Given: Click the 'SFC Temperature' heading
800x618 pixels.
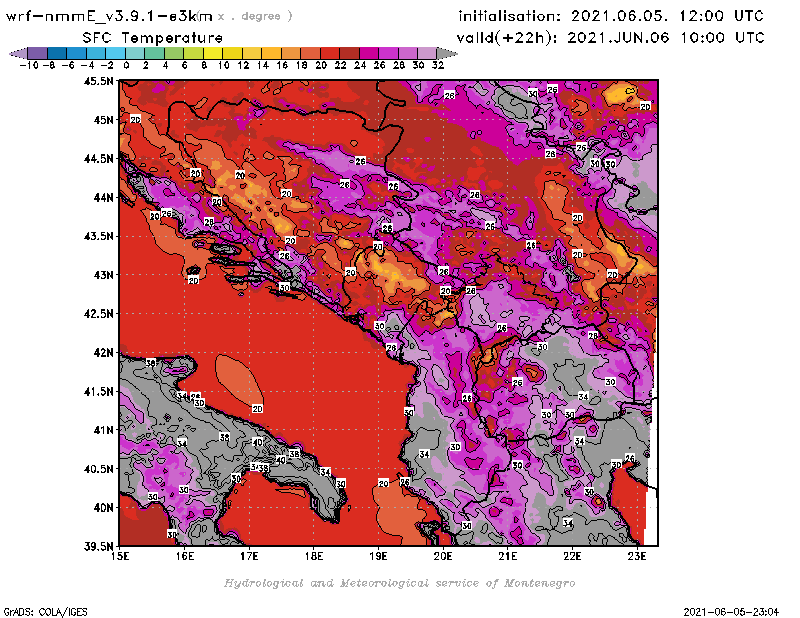Looking at the screenshot, I should click(153, 38).
